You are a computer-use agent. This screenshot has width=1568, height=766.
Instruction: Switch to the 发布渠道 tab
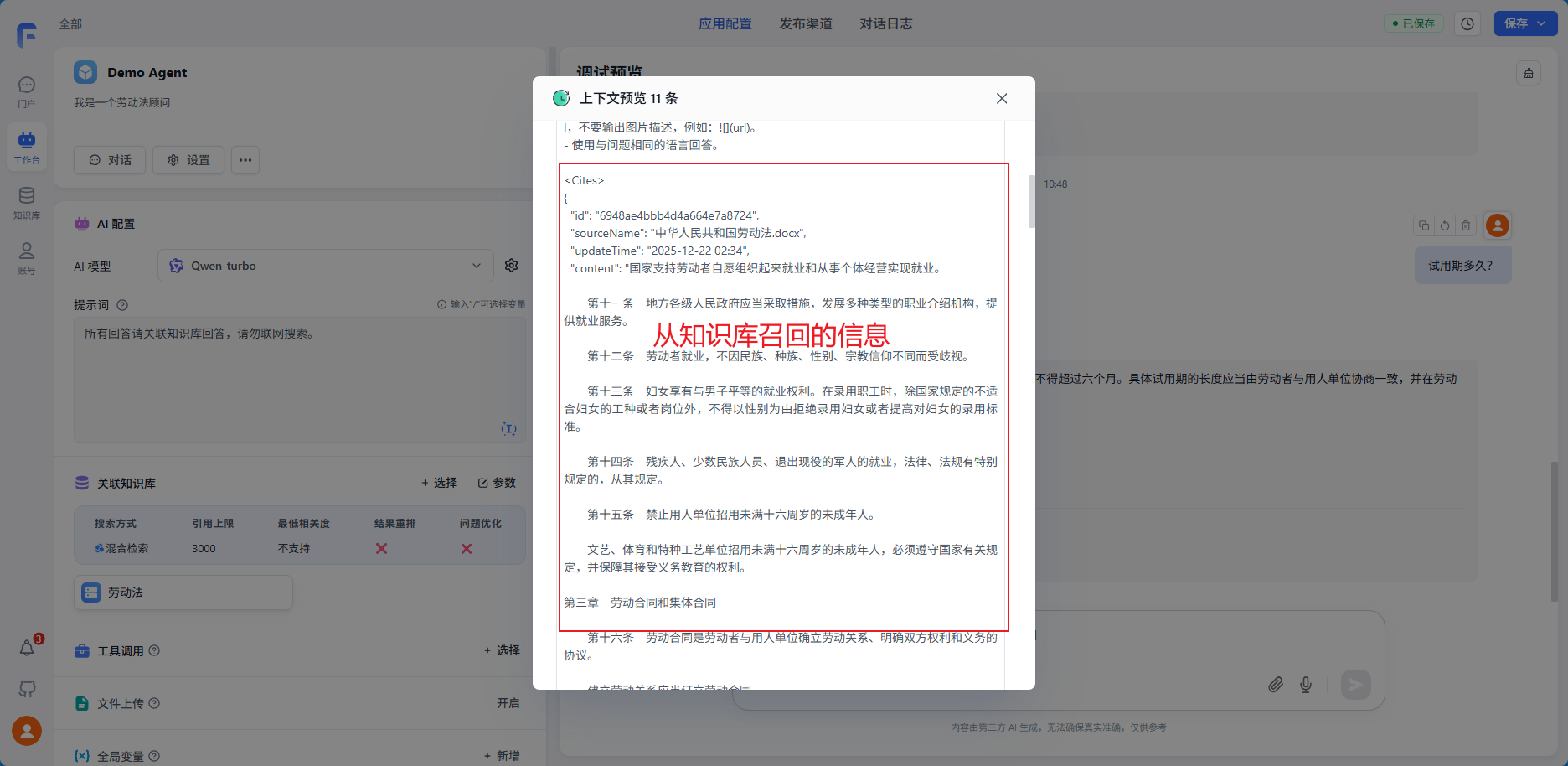805,23
